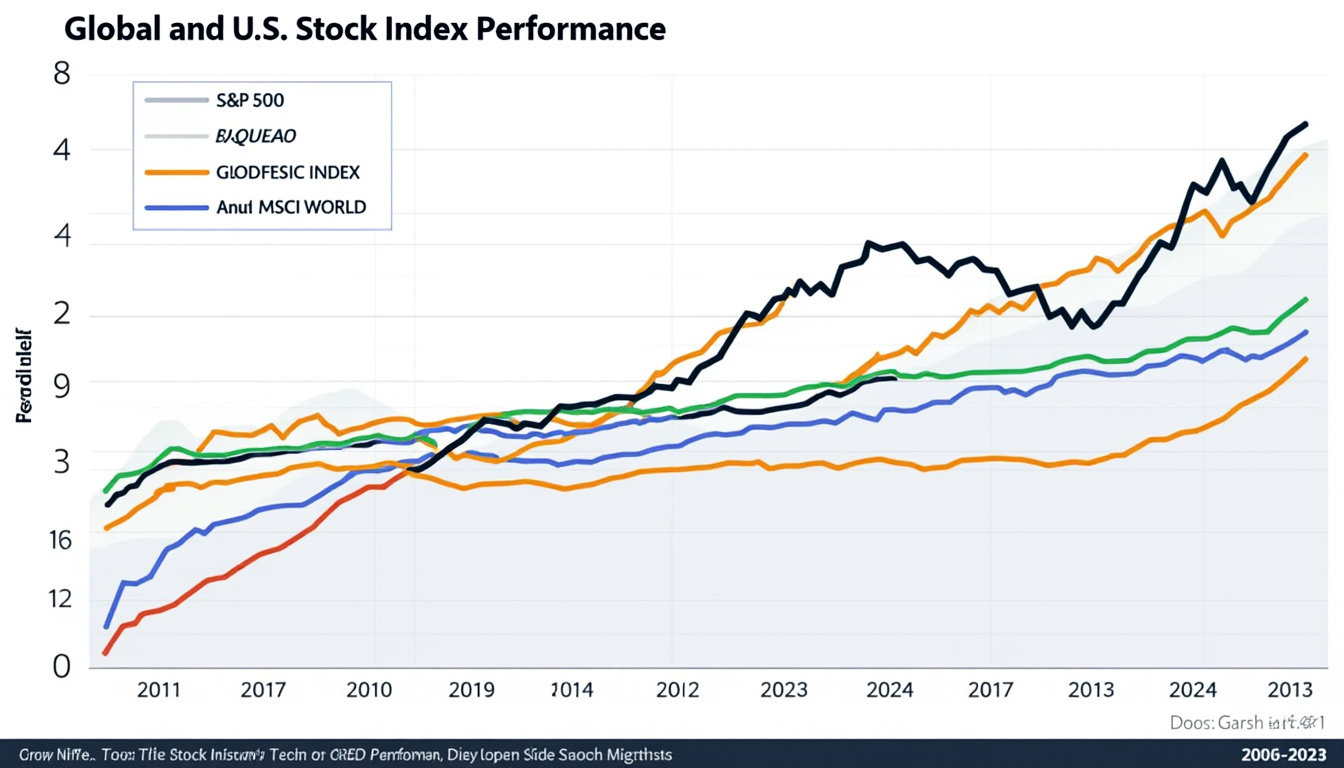Image resolution: width=1344 pixels, height=768 pixels.
Task: Click the dark gray S&P 500 swatch
Action: click(176, 100)
